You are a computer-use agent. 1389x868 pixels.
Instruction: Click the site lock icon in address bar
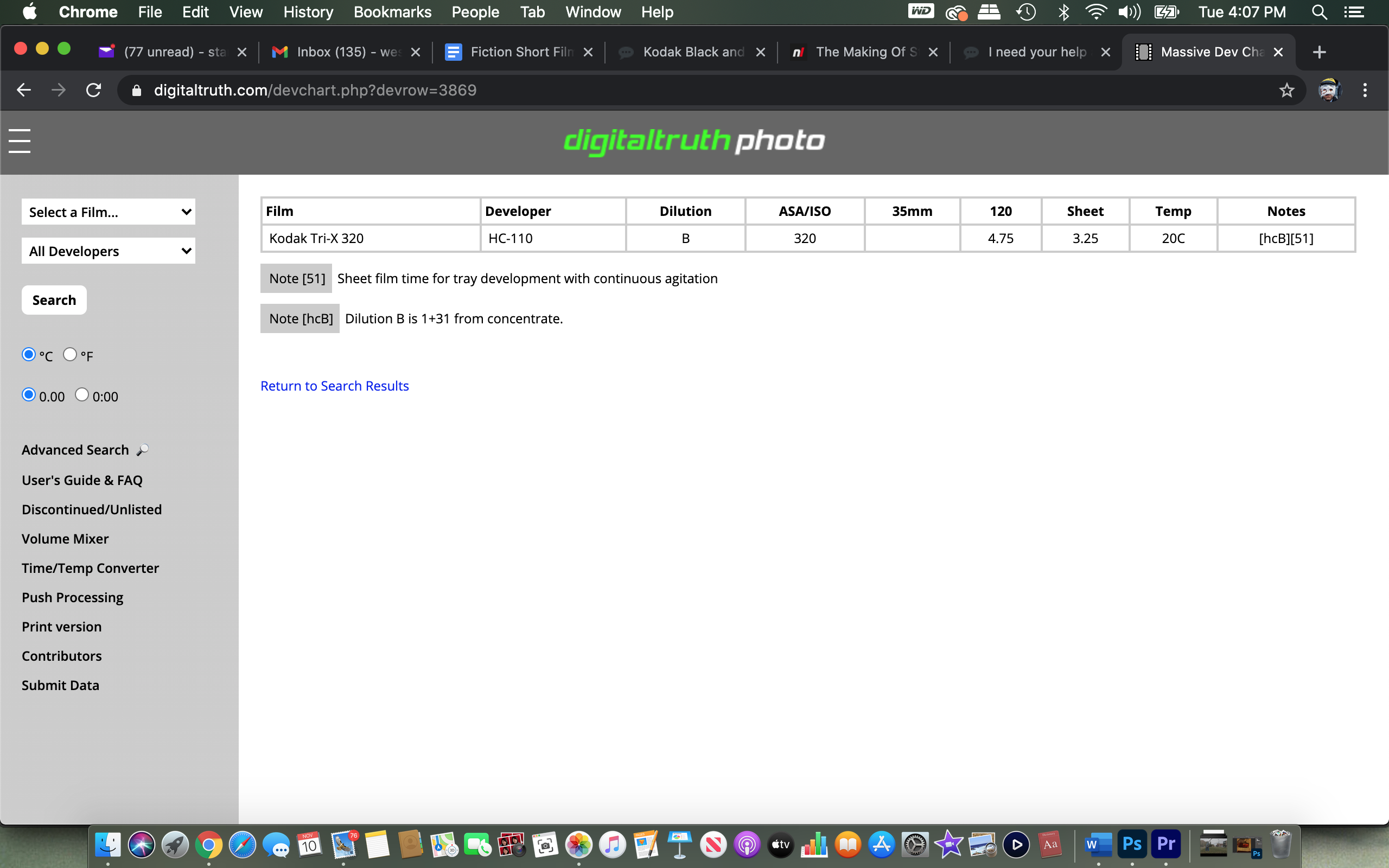137,90
